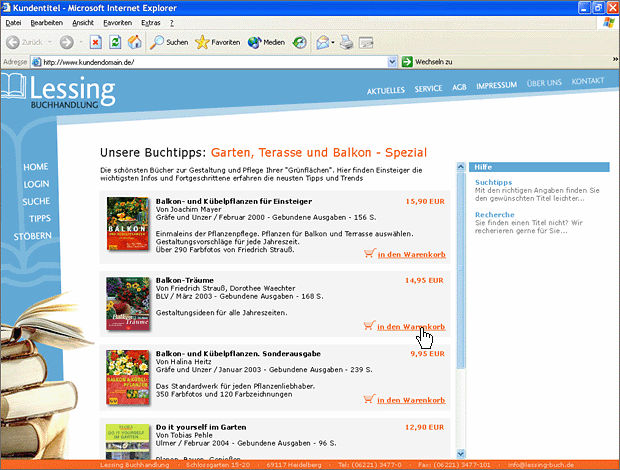Click the book list scrollbar thumb
This screenshot has width=620, height=470.
461,270
